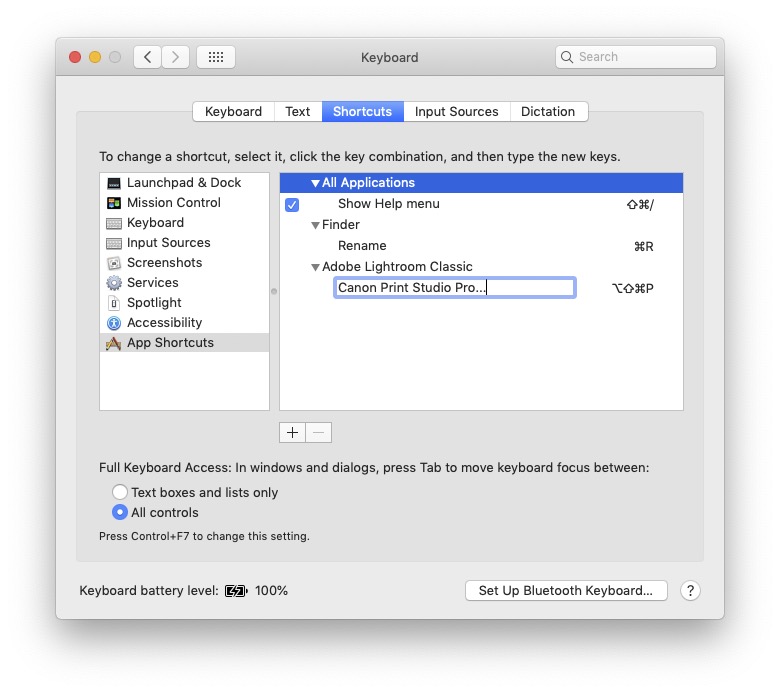
Task: Select the Spotlight category icon
Action: (114, 303)
